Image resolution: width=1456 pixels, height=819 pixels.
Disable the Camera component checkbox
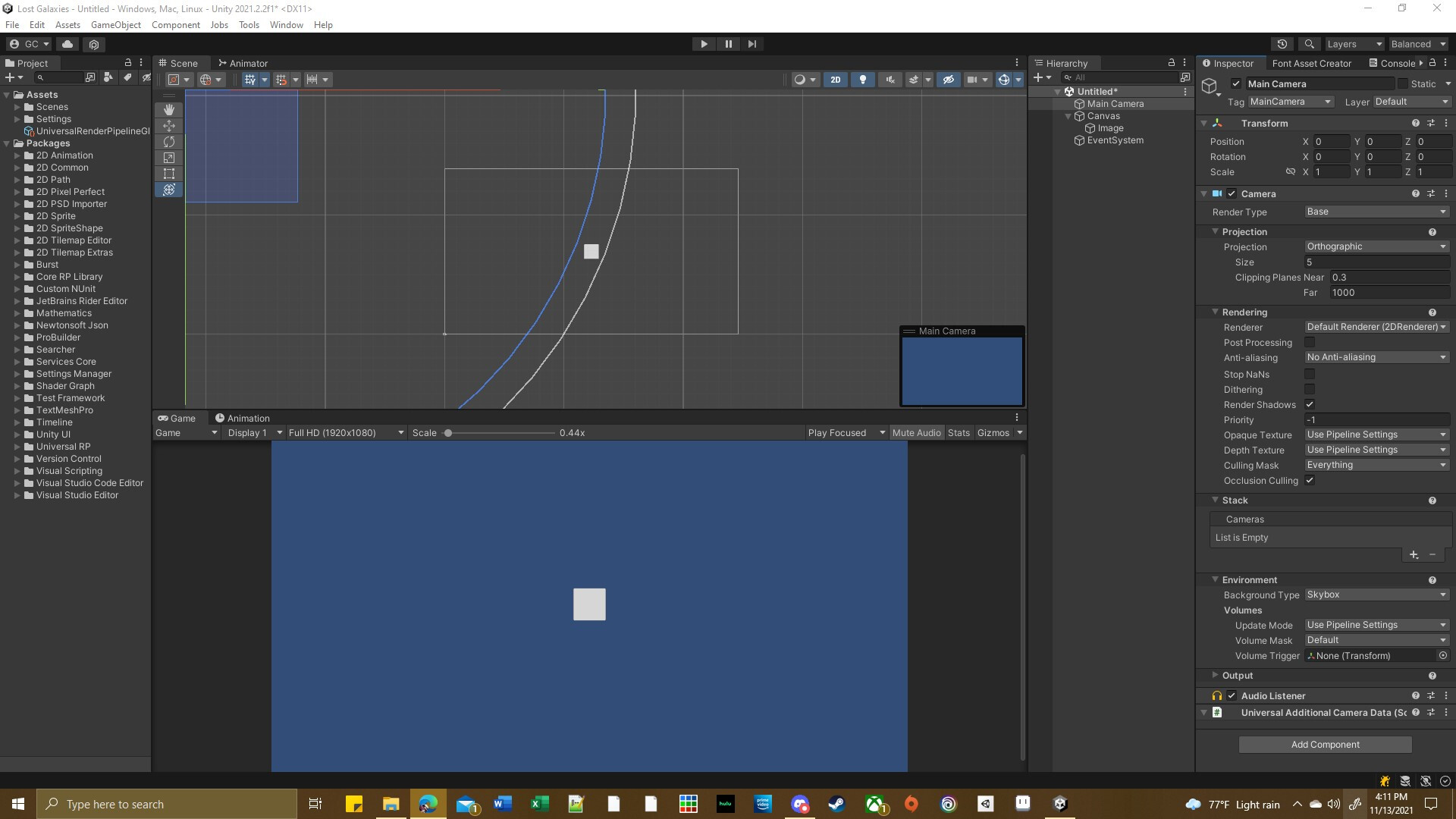1232,194
